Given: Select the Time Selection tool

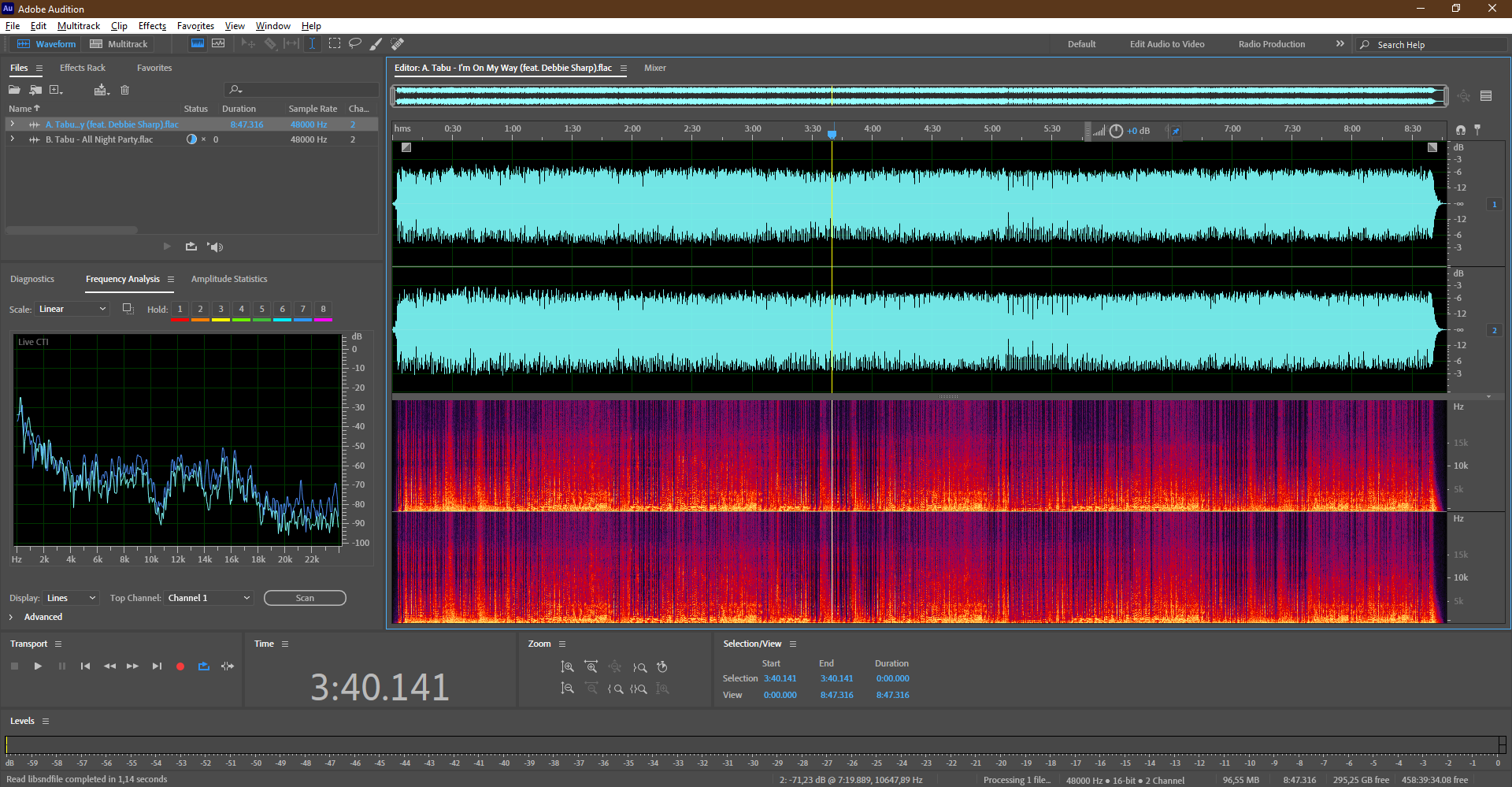Looking at the screenshot, I should [x=312, y=44].
